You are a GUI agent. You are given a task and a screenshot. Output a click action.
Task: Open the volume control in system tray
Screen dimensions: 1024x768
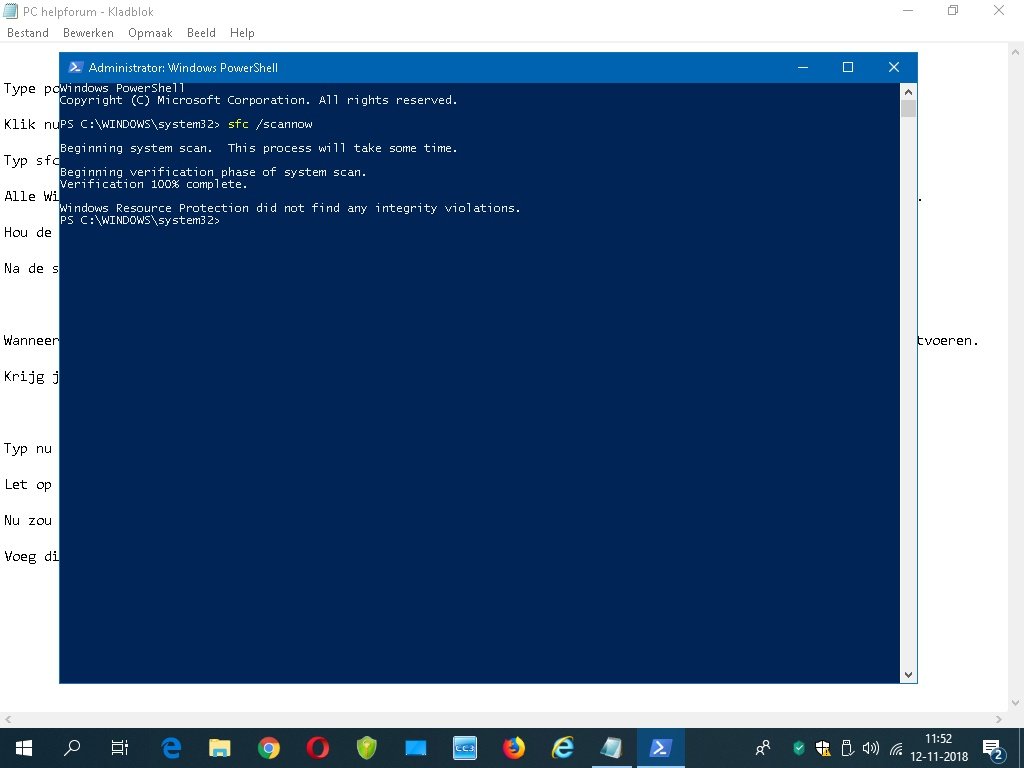tap(871, 748)
